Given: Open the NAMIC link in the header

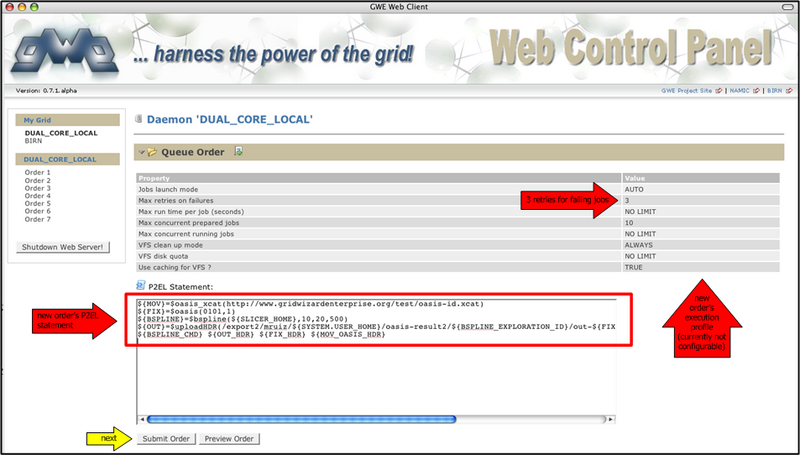Looking at the screenshot, I should [738, 91].
